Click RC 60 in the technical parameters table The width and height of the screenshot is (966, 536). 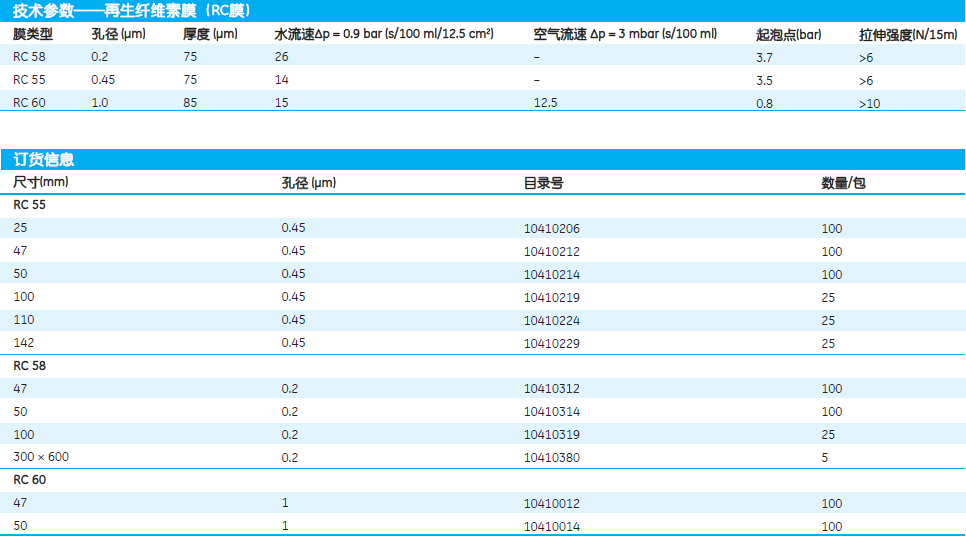pos(29,102)
